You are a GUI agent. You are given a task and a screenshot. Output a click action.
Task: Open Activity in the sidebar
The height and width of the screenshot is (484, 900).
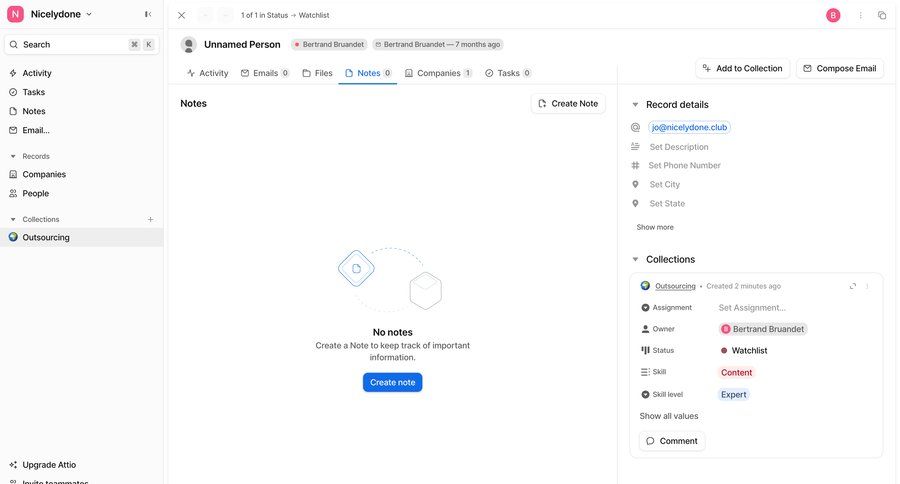37,73
